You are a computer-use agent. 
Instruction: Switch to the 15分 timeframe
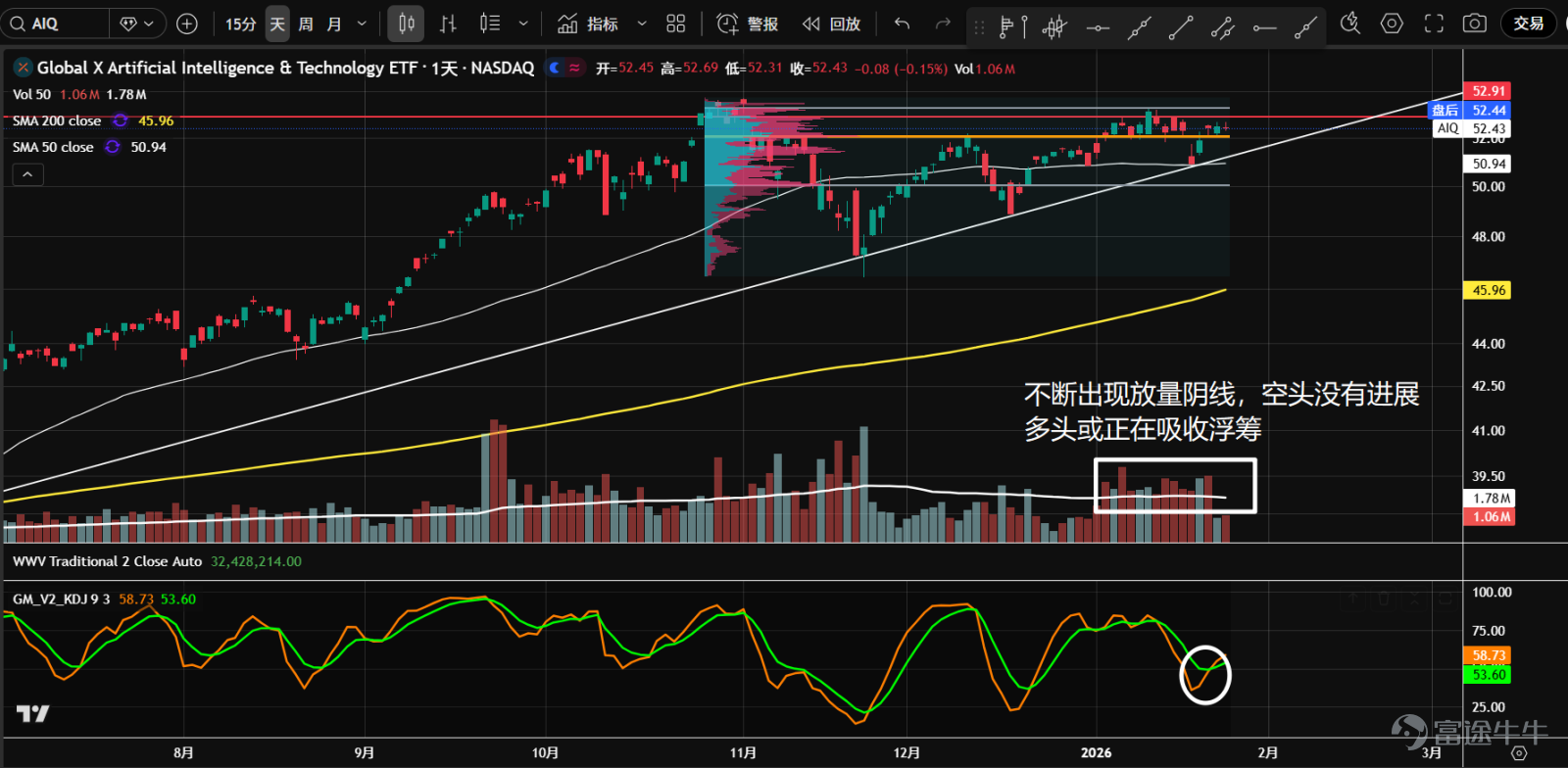(x=240, y=24)
